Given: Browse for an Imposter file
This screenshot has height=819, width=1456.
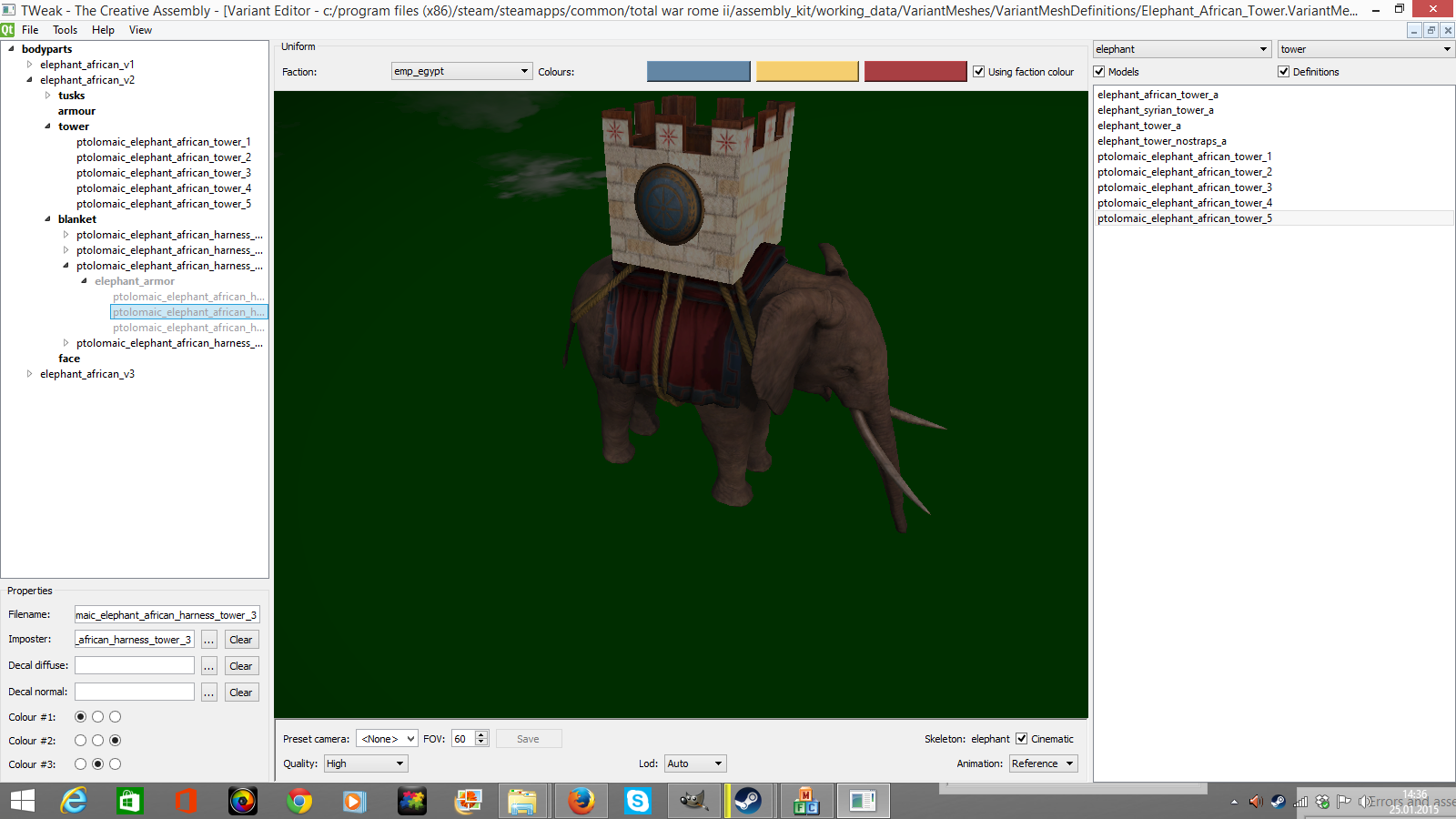Looking at the screenshot, I should pos(209,640).
